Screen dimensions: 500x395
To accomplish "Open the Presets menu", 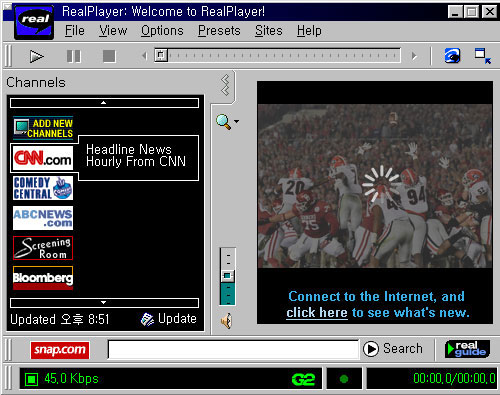I will pos(219,31).
